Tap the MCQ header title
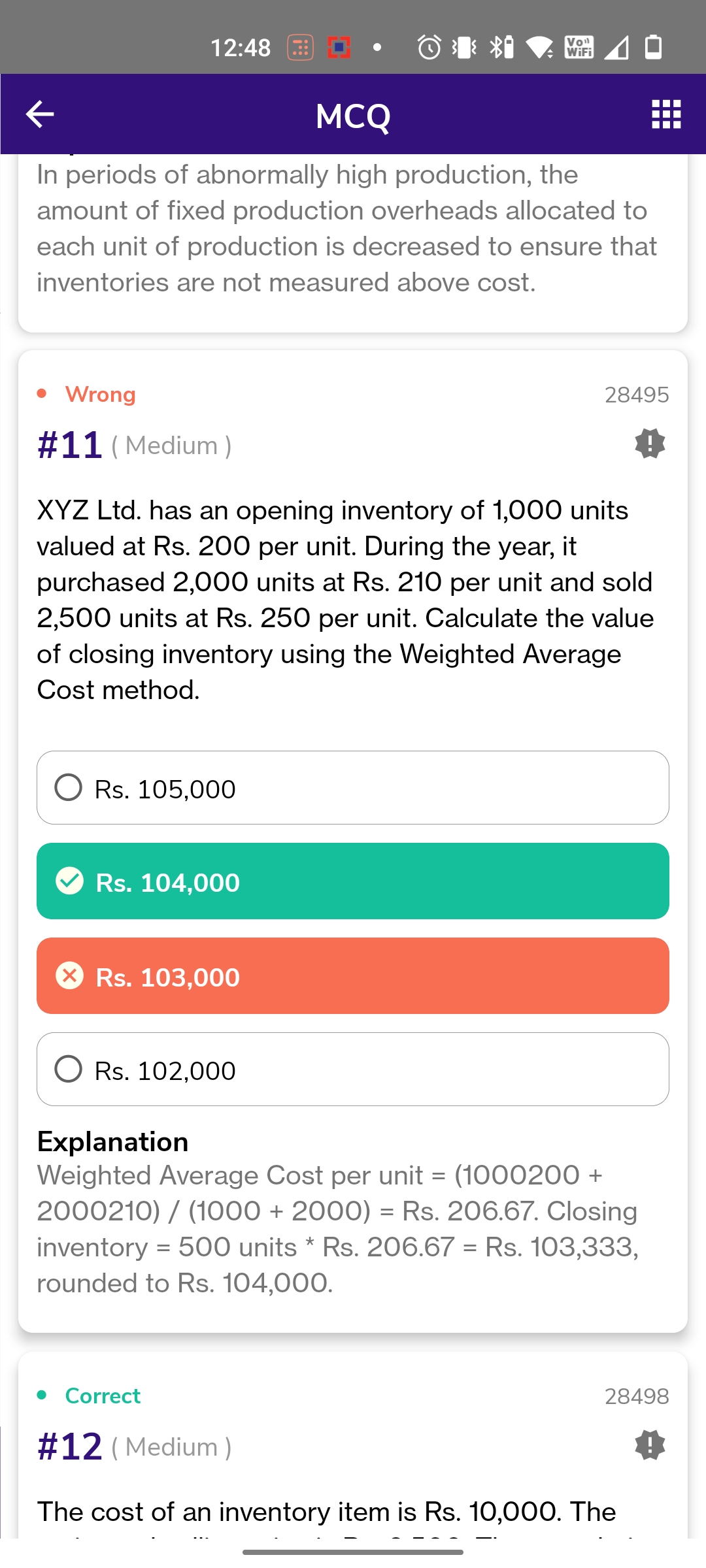 pyautogui.click(x=353, y=116)
